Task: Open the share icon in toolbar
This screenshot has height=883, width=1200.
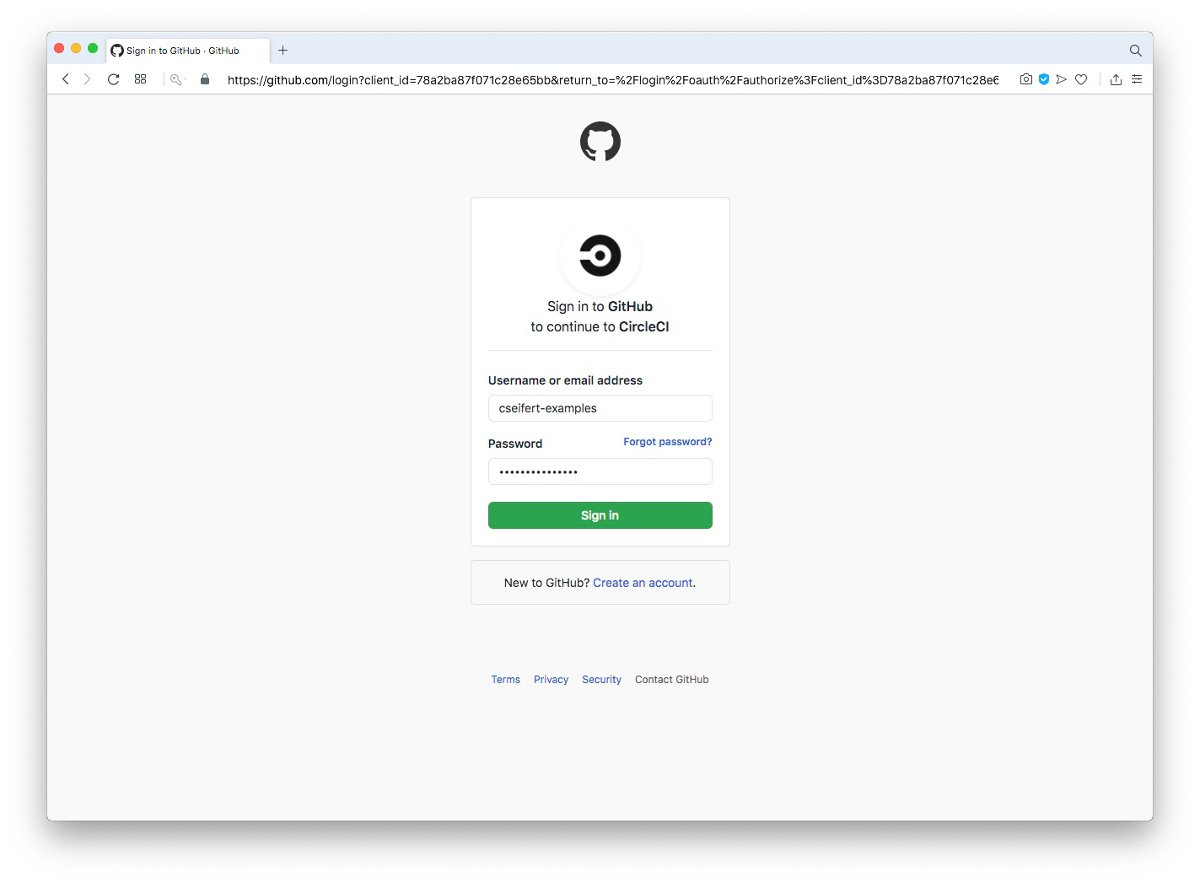Action: click(1116, 79)
